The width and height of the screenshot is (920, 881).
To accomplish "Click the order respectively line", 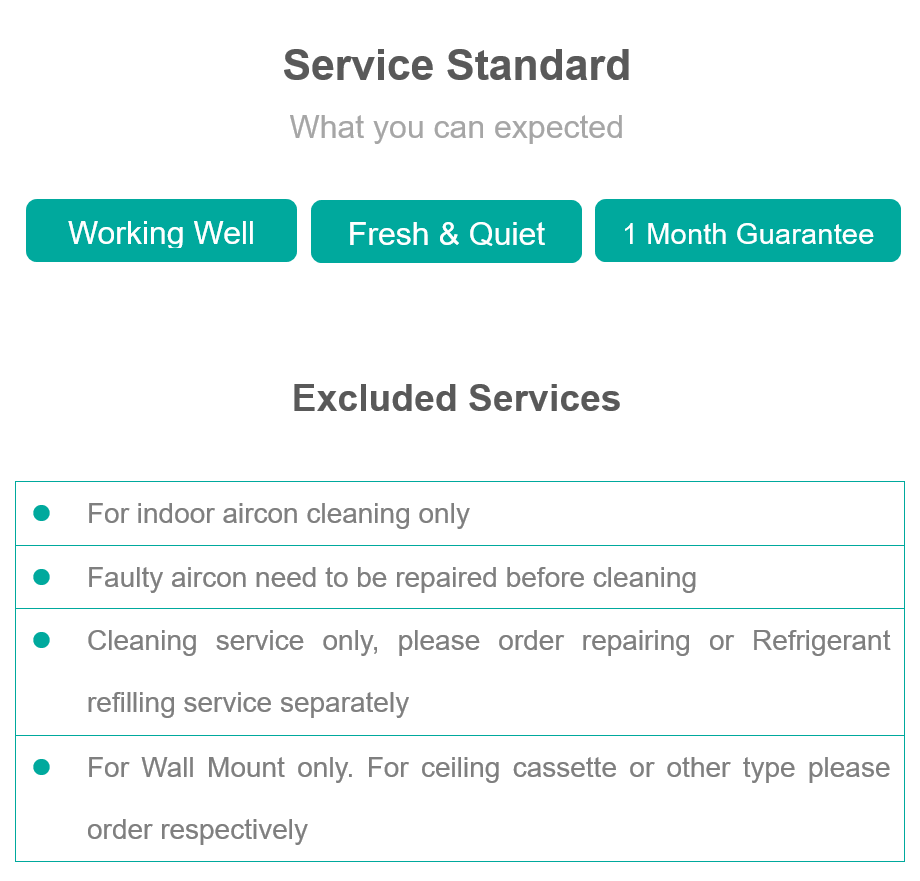I will pyautogui.click(x=197, y=830).
